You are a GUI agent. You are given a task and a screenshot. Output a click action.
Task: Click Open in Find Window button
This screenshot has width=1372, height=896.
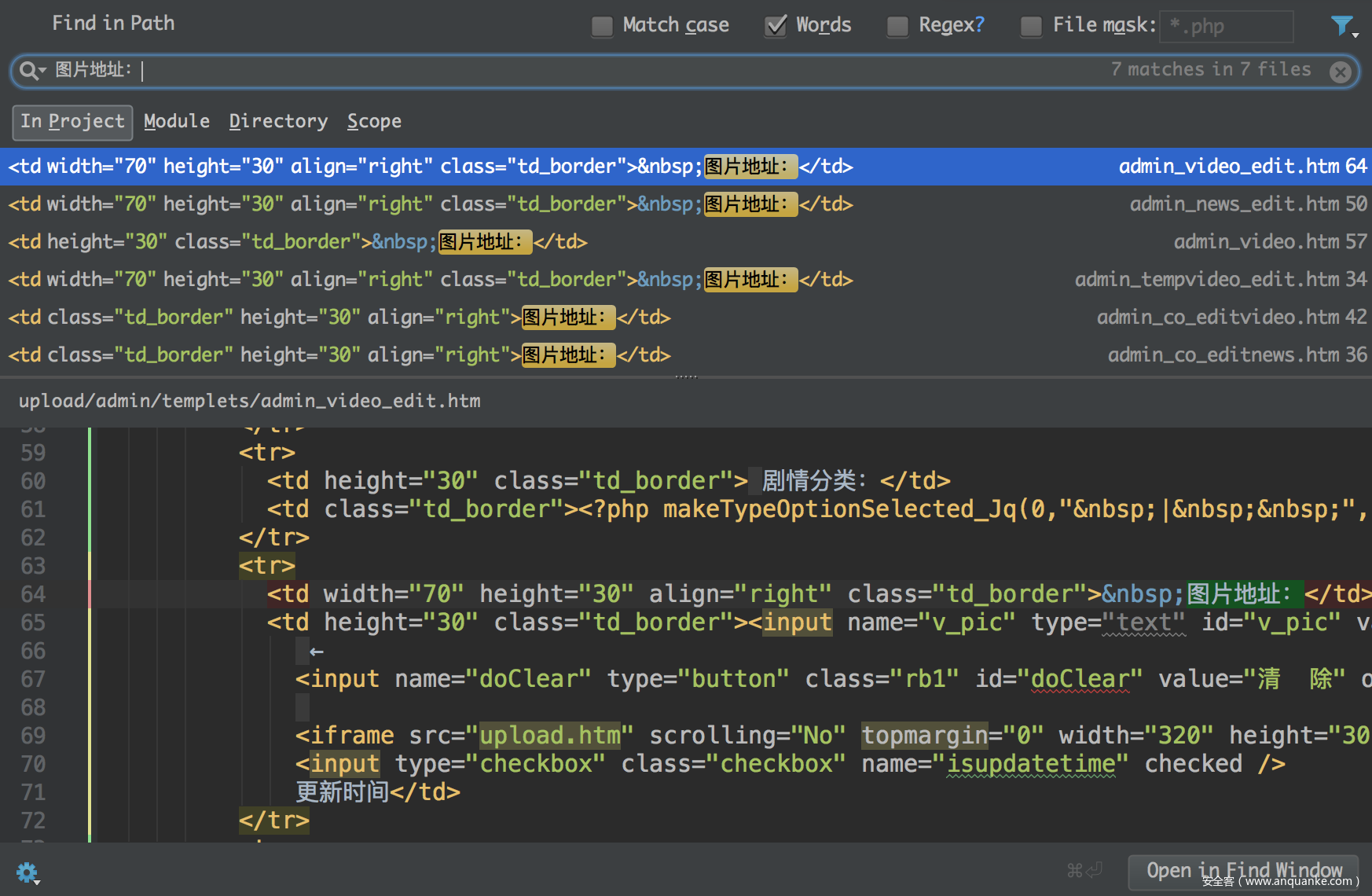1243,870
